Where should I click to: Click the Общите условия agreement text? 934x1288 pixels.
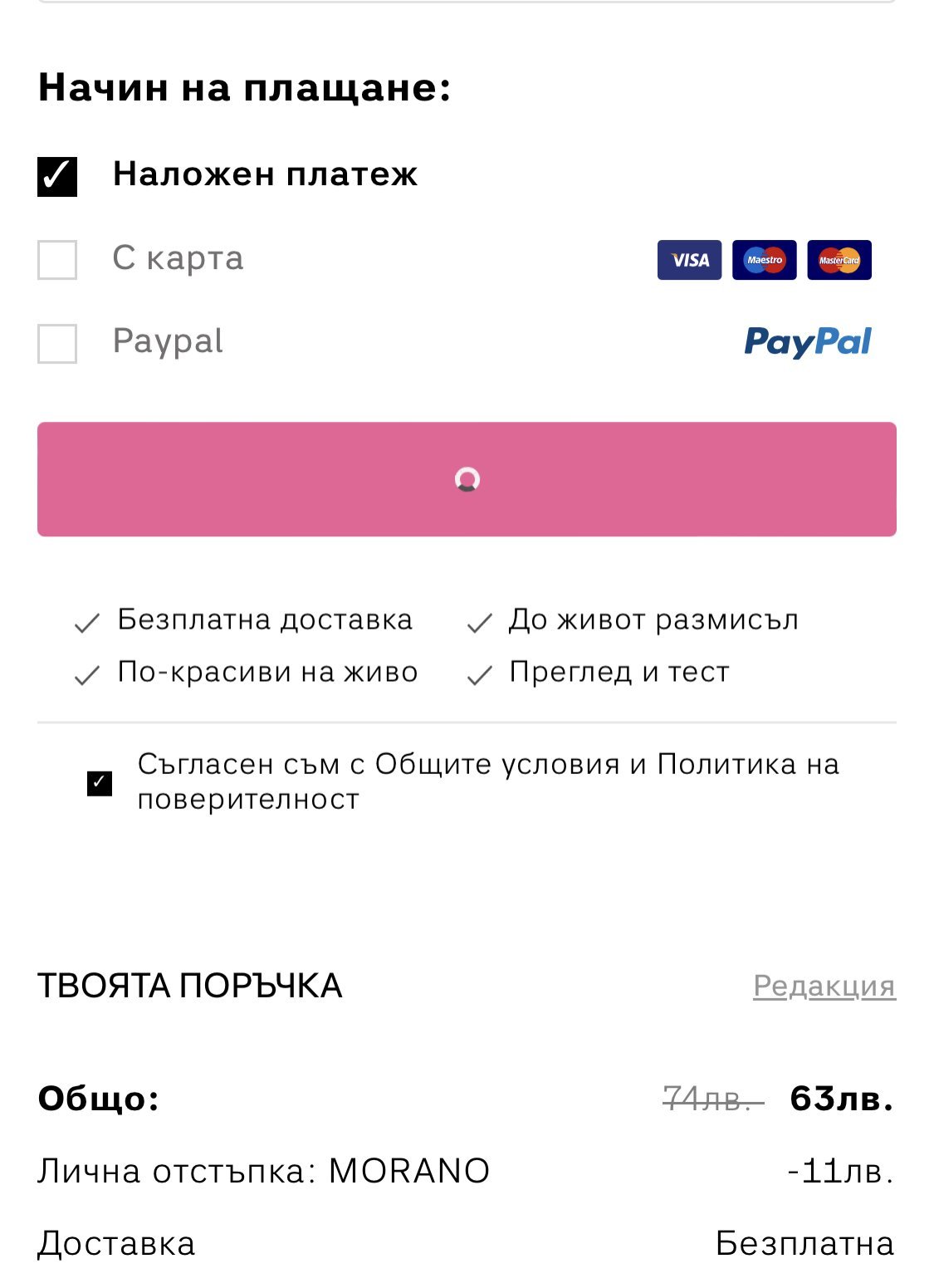(x=487, y=781)
